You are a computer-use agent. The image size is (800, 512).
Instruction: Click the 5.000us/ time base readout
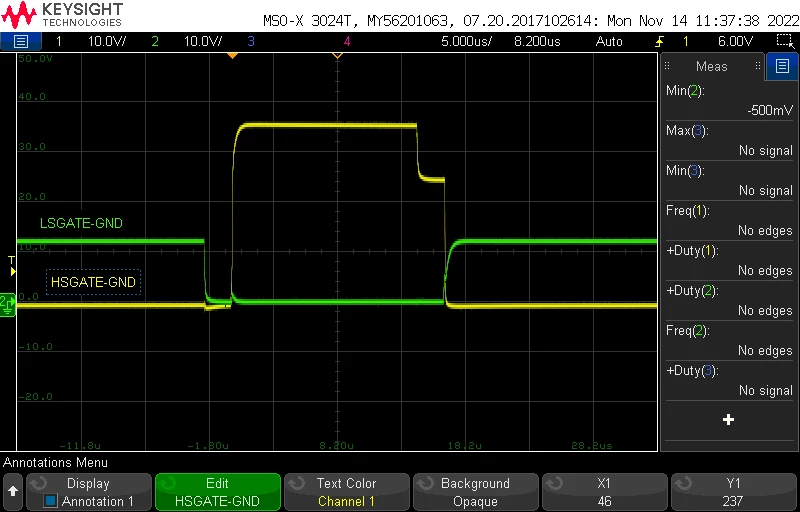pos(466,41)
